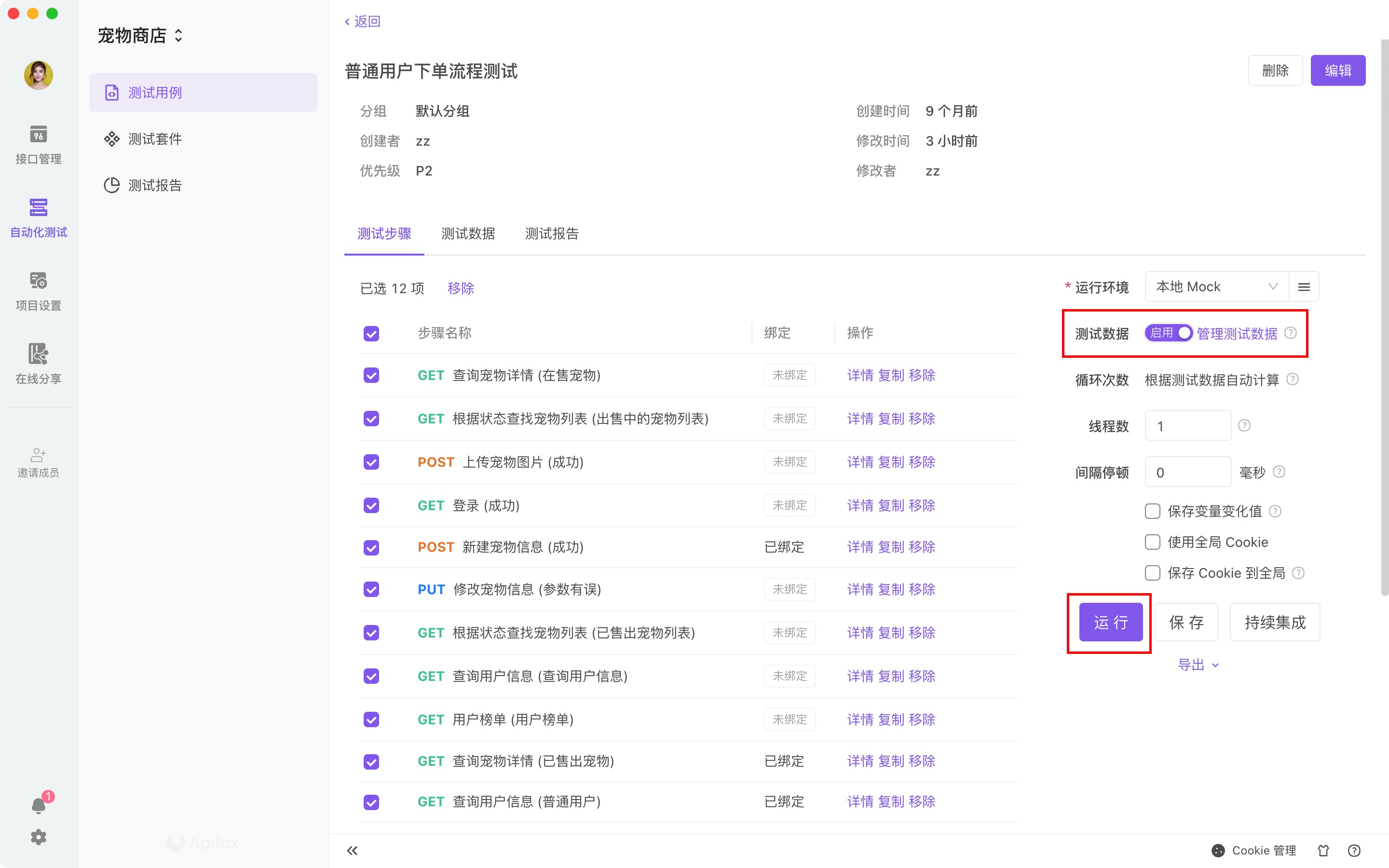This screenshot has height=868, width=1389.
Task: Open the 运行环境 本地 Mock dropdown
Action: [x=1216, y=287]
